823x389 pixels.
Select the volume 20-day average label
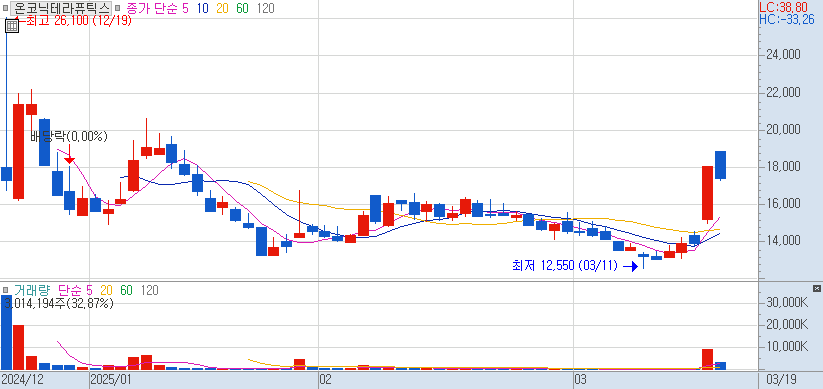[x=106, y=290]
